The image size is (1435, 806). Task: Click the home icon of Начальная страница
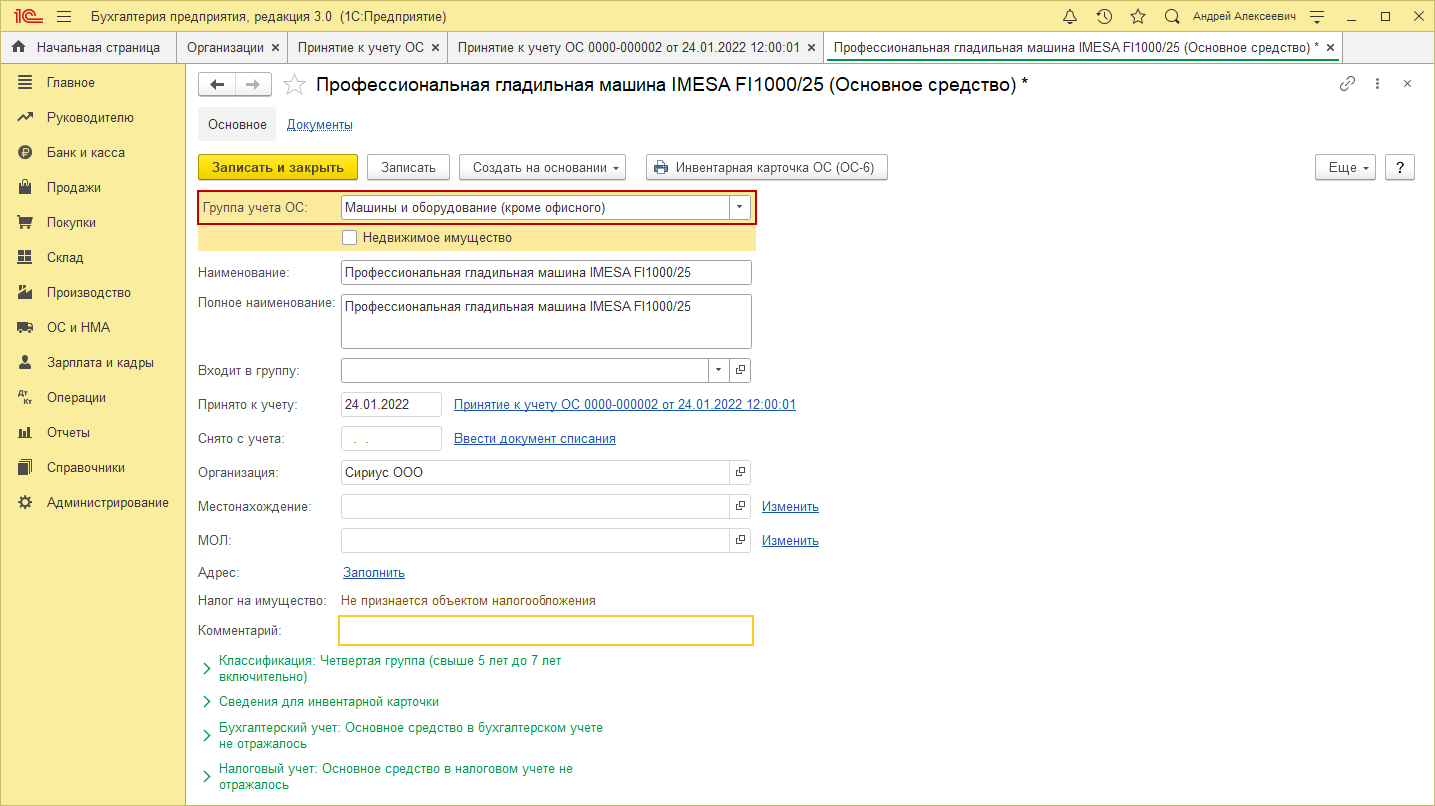(18, 47)
